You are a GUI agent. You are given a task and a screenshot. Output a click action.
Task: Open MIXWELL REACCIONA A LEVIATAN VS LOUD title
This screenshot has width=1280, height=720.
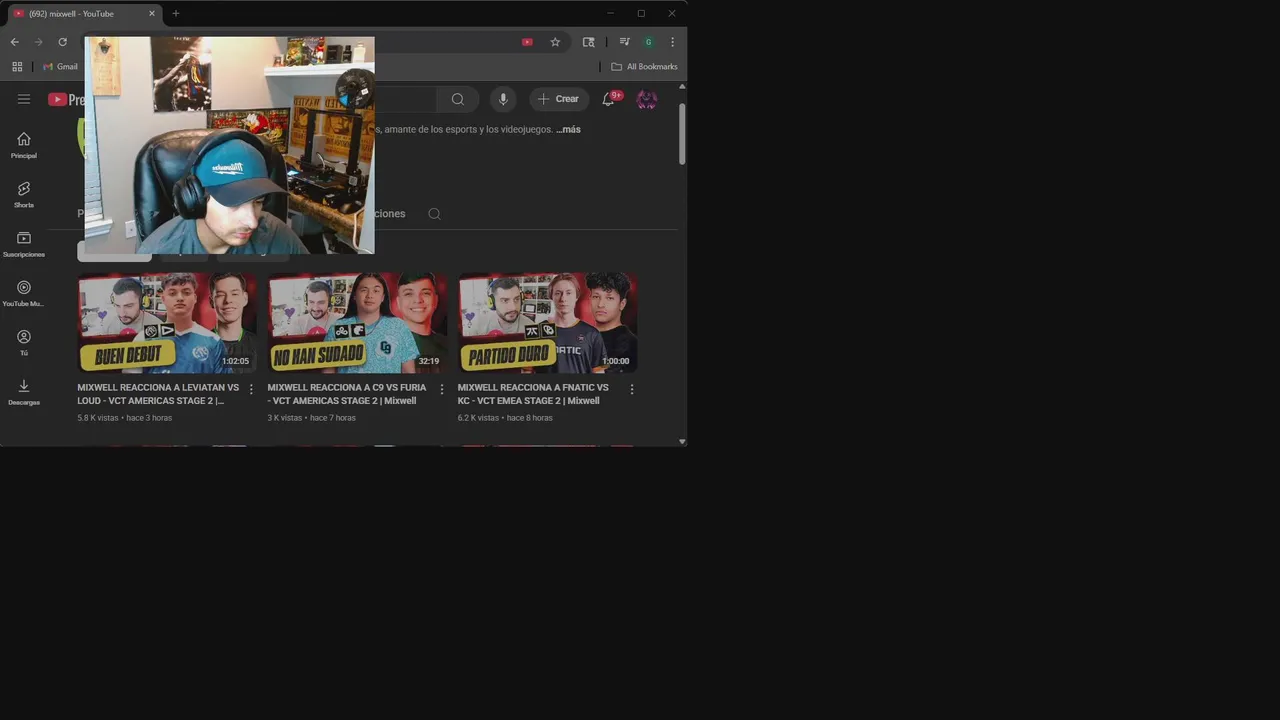click(158, 394)
